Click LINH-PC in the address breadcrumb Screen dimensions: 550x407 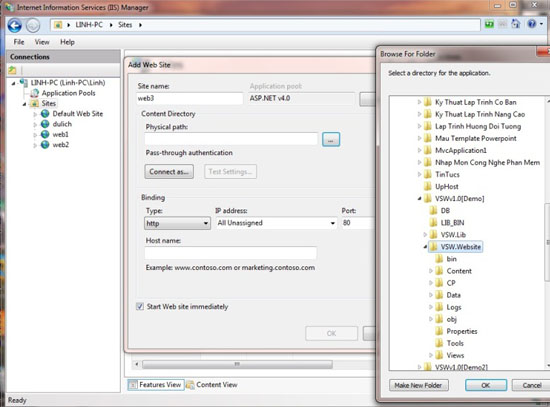pyautogui.click(x=89, y=25)
